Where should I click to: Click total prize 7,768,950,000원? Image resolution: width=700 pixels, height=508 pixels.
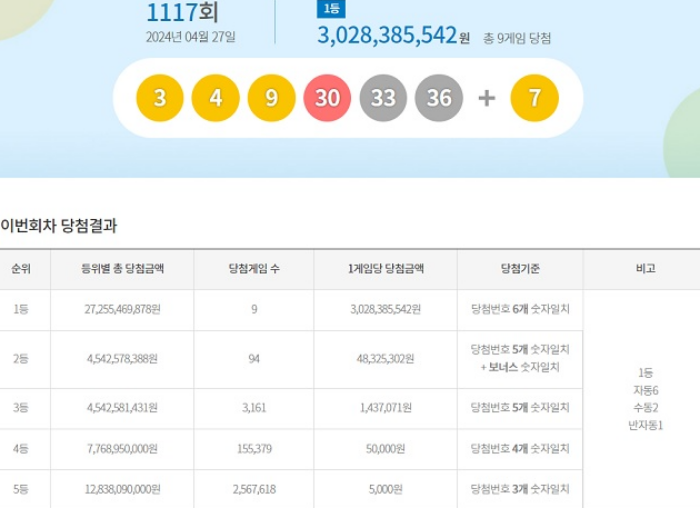point(122,449)
